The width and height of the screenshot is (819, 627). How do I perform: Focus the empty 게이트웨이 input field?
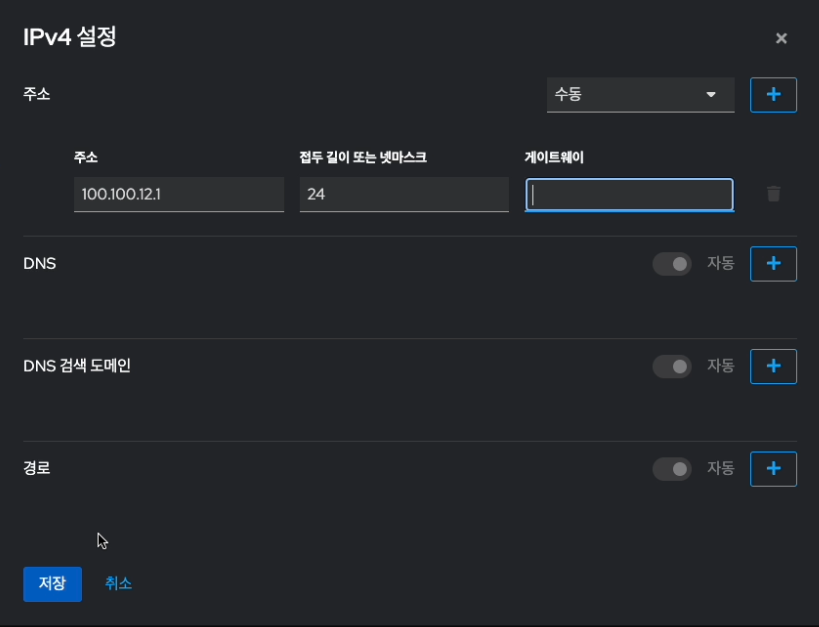[629, 195]
